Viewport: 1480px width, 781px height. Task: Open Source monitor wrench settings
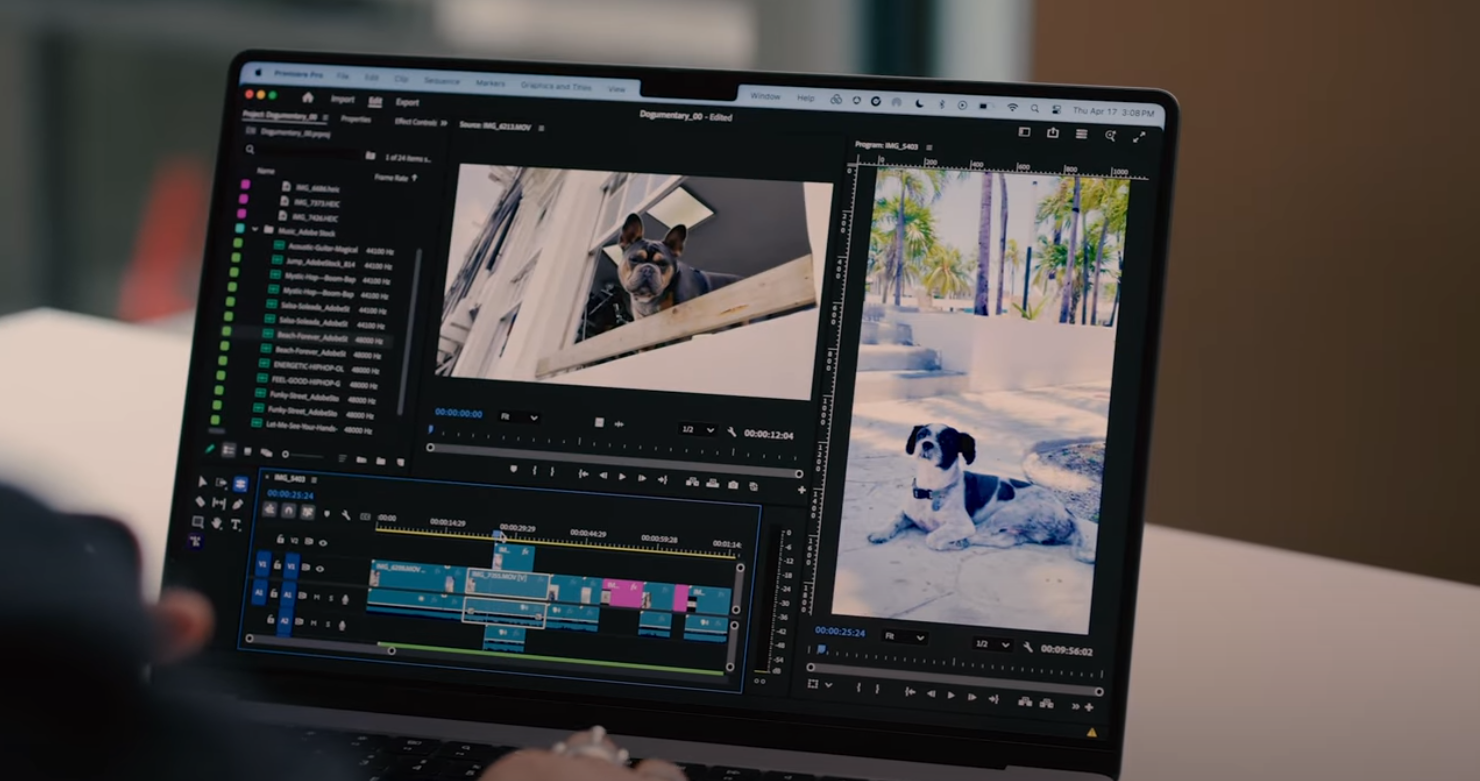click(732, 432)
